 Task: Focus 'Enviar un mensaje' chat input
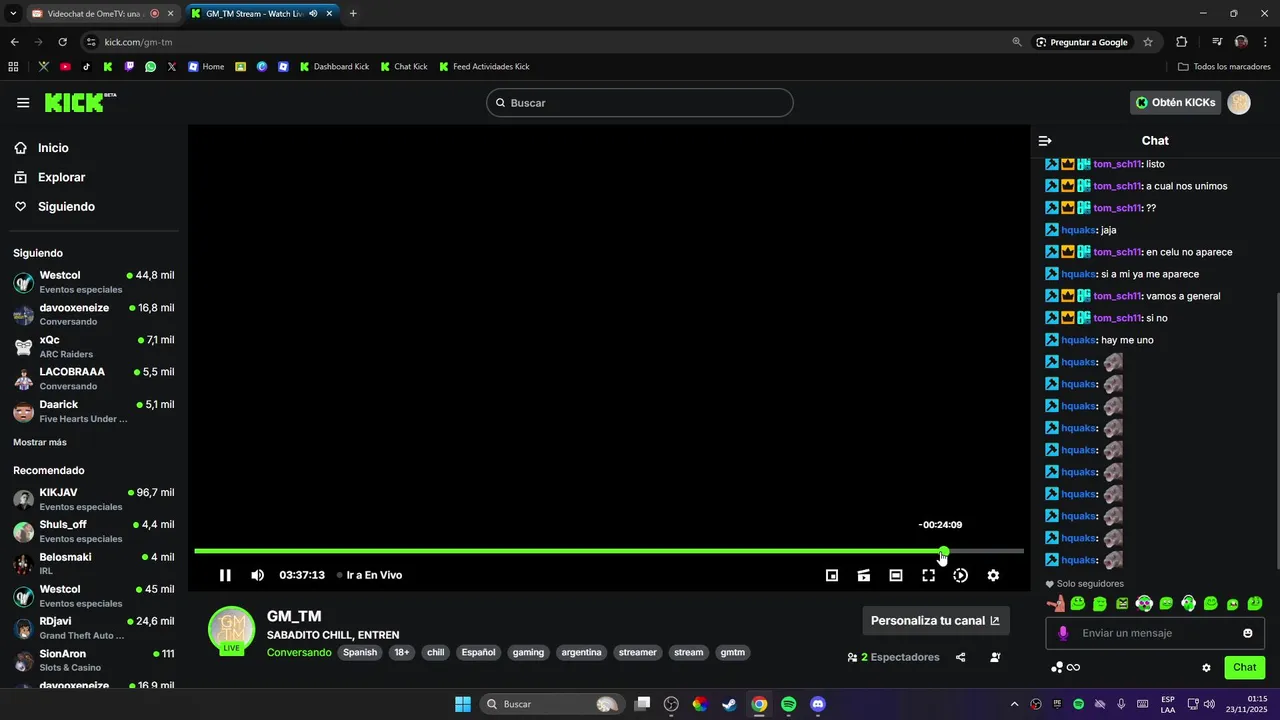[1155, 633]
